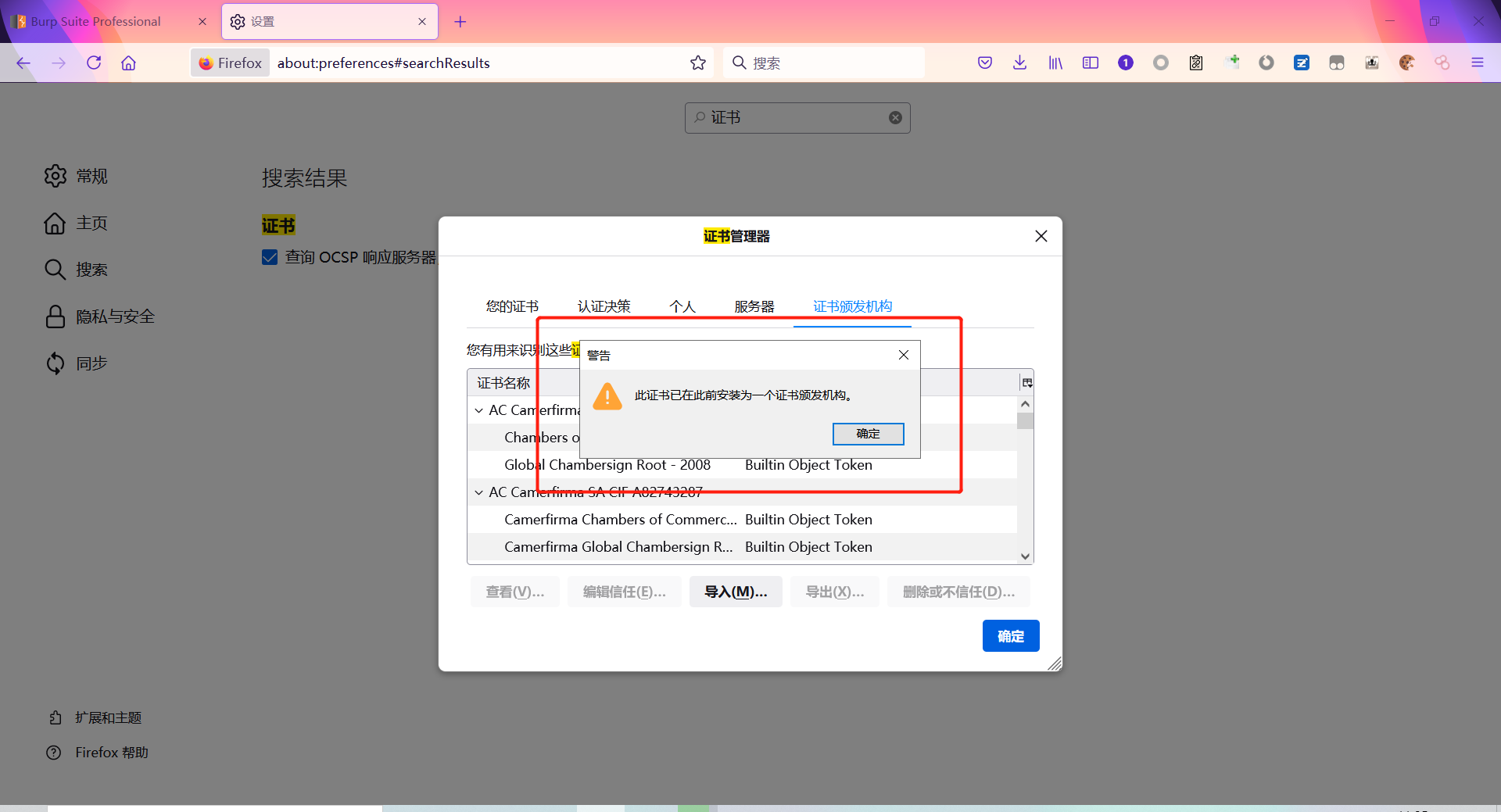This screenshot has height=812, width=1501.
Task: Click 删除或不信任(D)... button
Action: click(958, 592)
